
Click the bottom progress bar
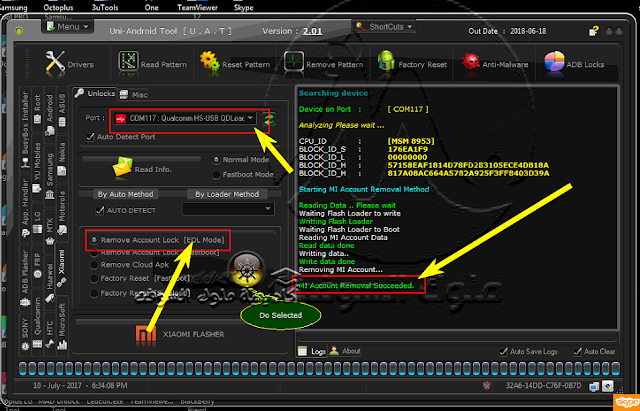pos(319,368)
